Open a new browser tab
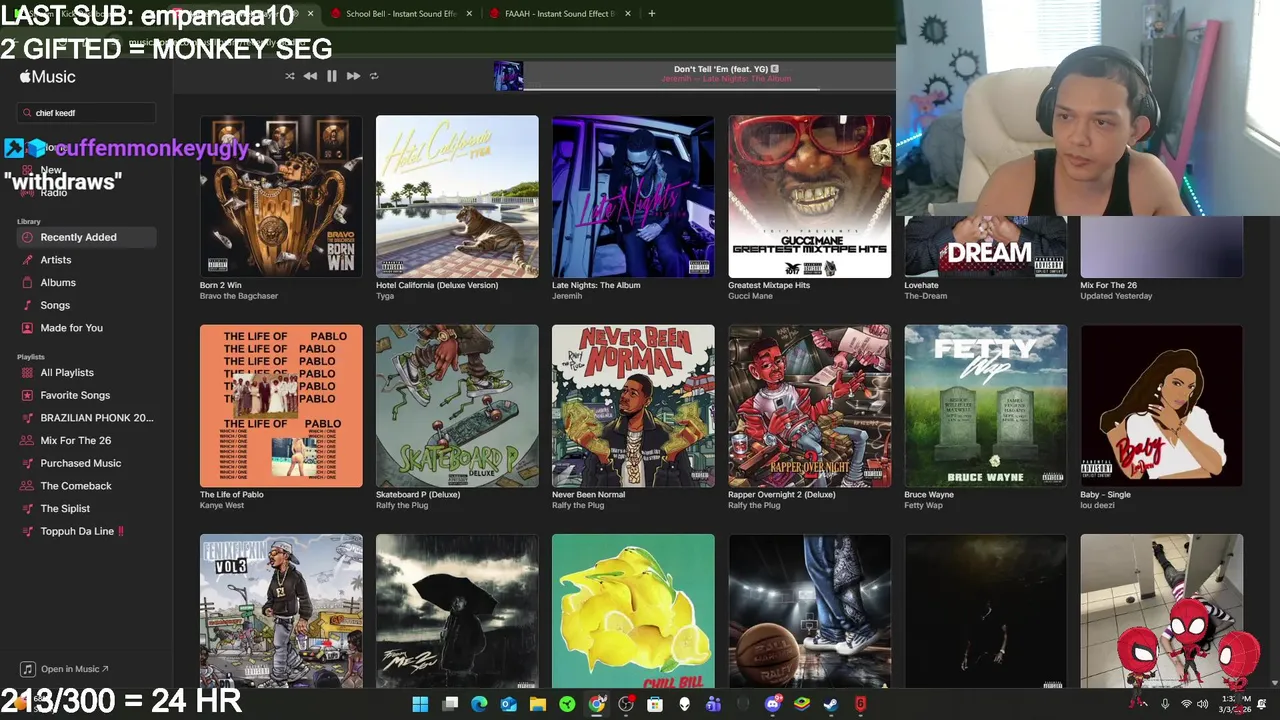Image resolution: width=1280 pixels, height=720 pixels. (652, 14)
